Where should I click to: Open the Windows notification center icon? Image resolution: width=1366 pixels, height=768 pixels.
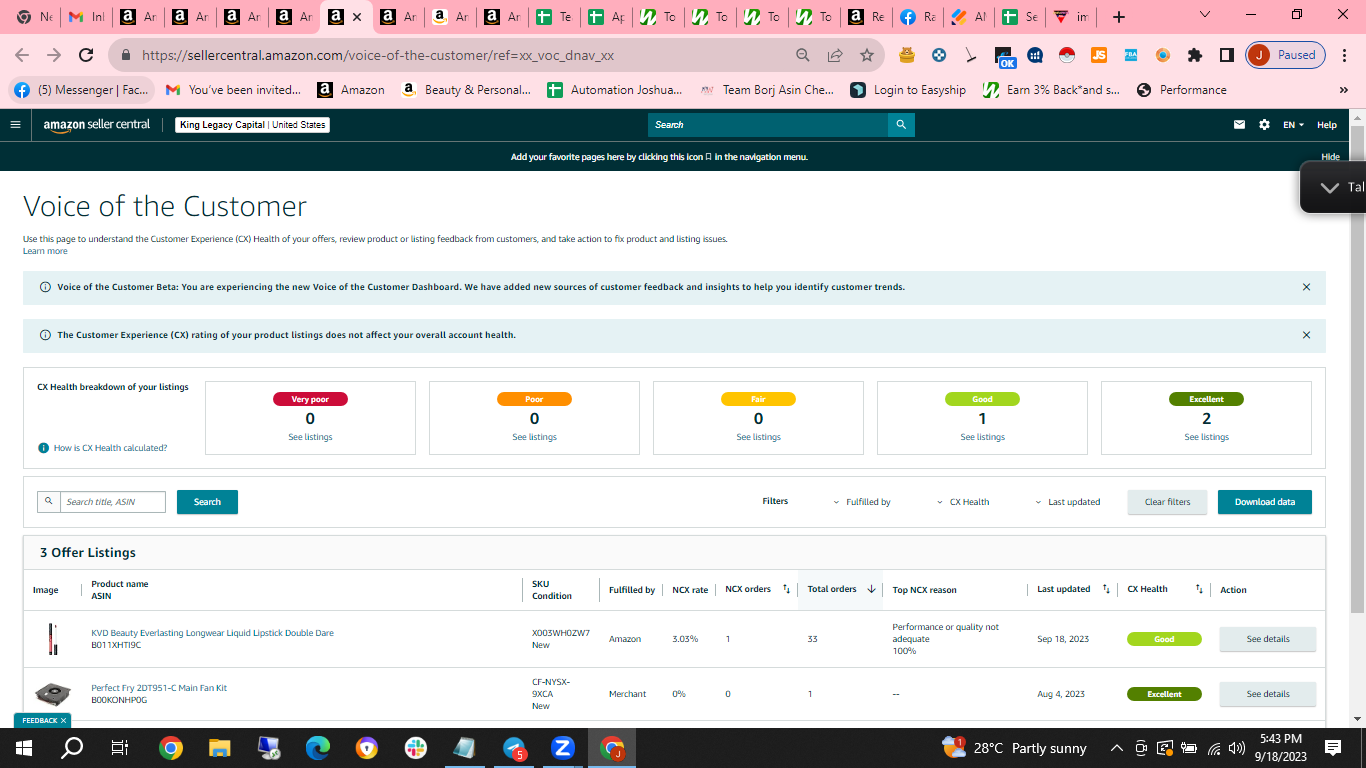(x=1333, y=748)
